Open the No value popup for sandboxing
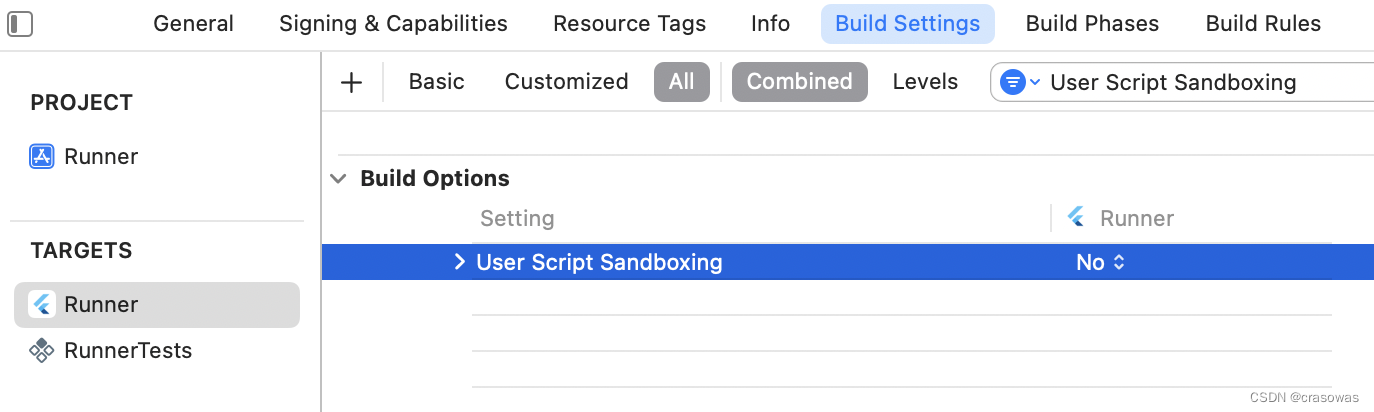 [1100, 262]
